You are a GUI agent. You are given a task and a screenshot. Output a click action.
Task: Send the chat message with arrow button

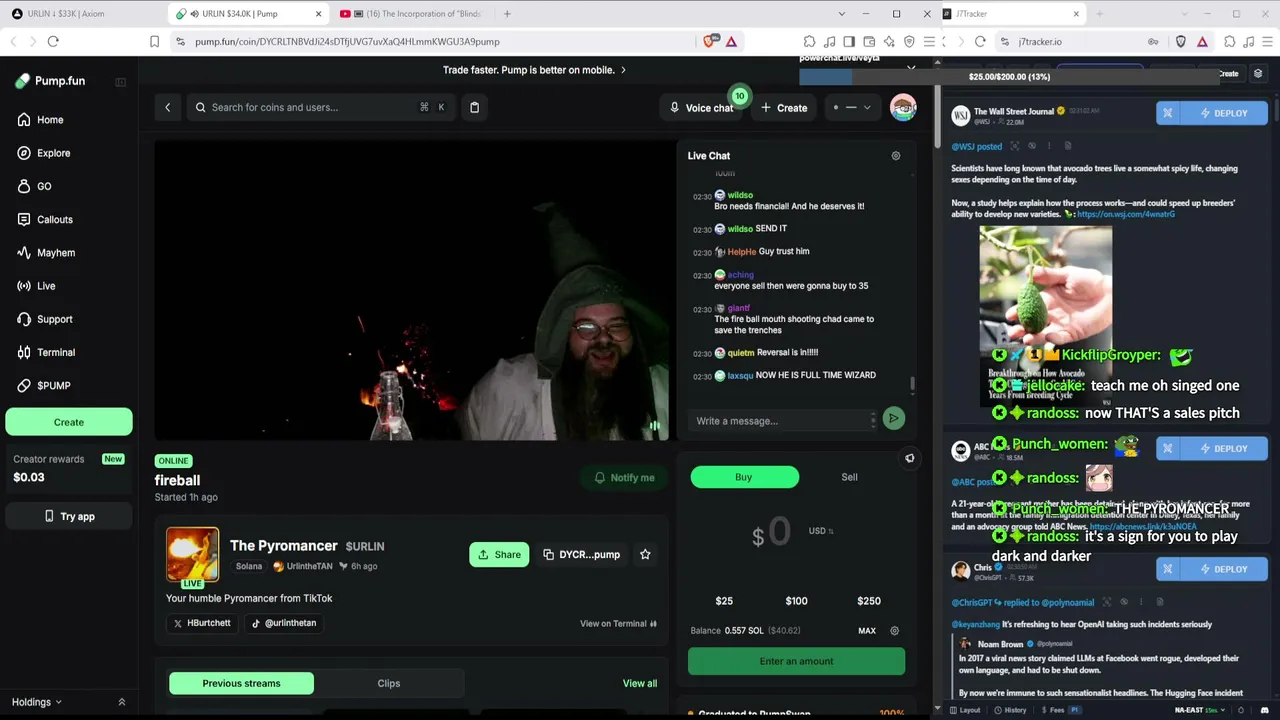[894, 419]
